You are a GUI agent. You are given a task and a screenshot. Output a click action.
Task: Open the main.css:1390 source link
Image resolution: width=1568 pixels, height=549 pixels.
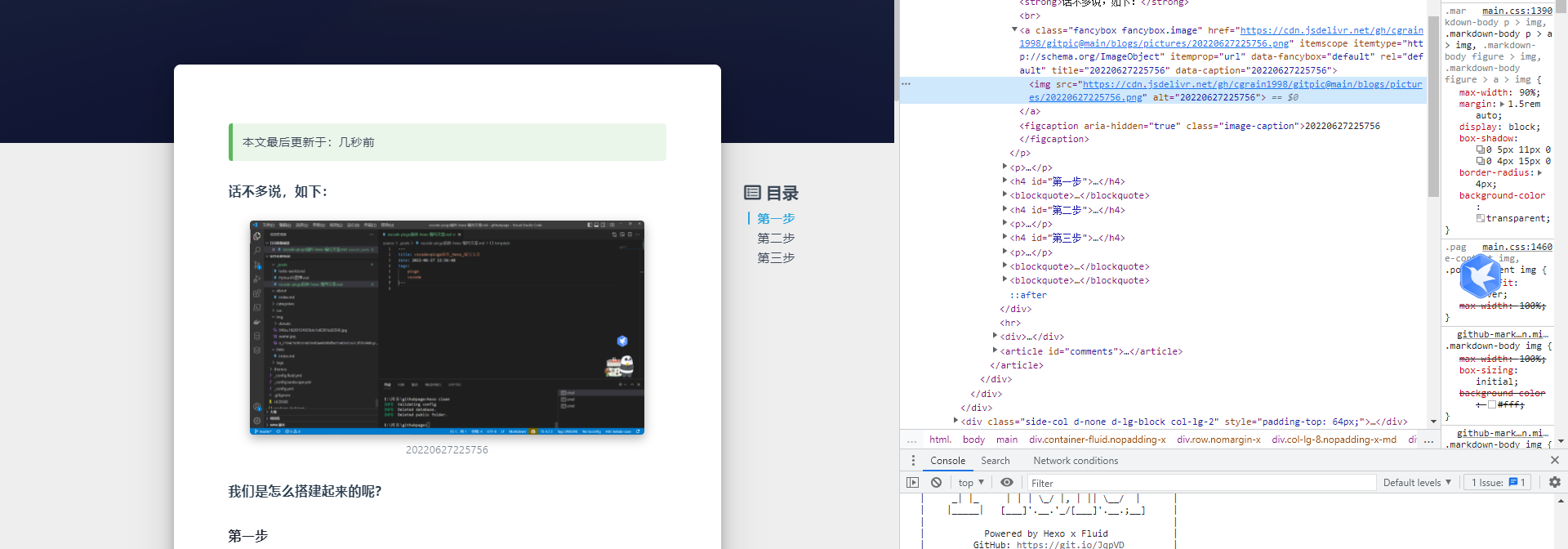[1517, 11]
